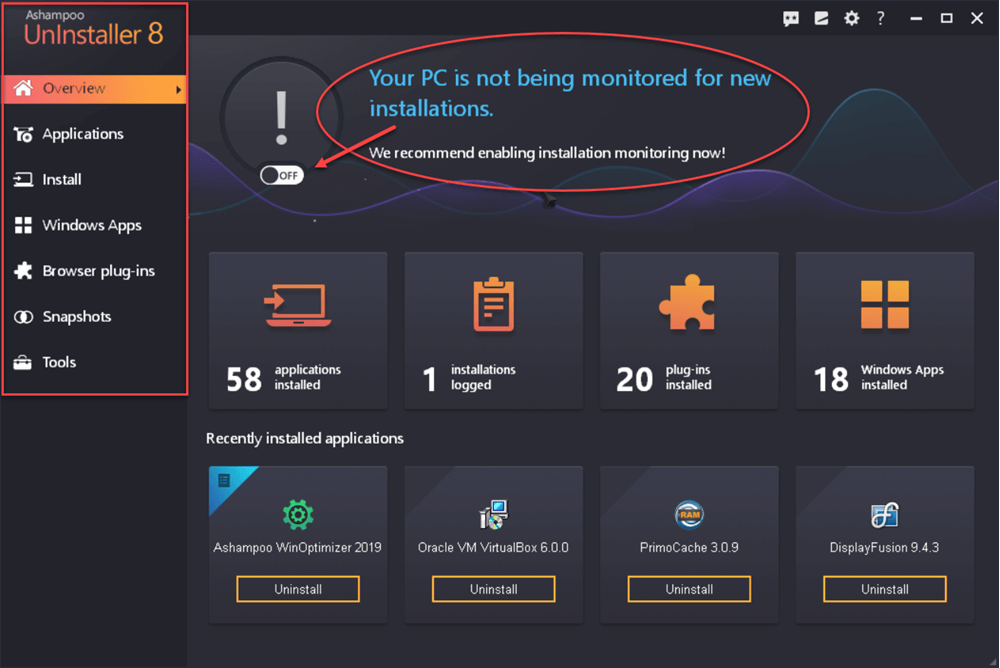The image size is (1000, 668).
Task: Click the Oracle VM VirtualBox icon
Action: 494,514
